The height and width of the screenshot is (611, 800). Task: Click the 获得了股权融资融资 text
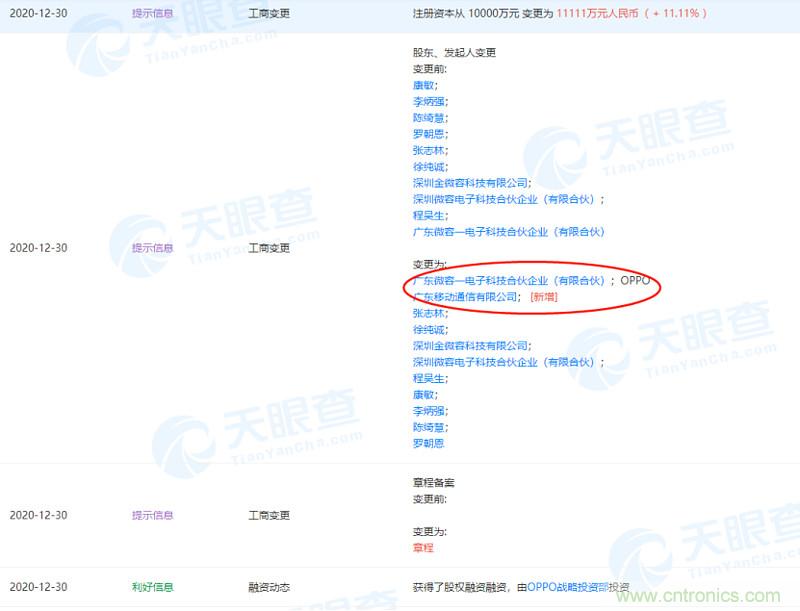click(459, 587)
